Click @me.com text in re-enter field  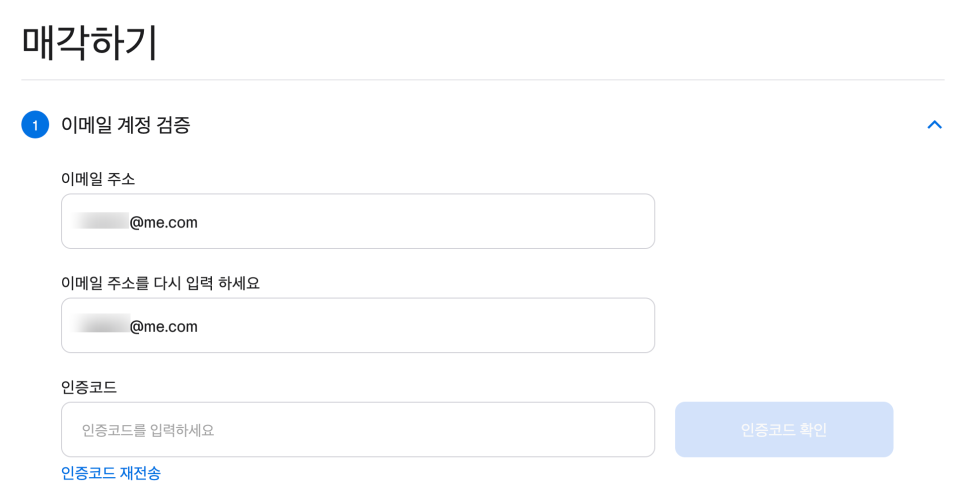pyautogui.click(x=164, y=326)
